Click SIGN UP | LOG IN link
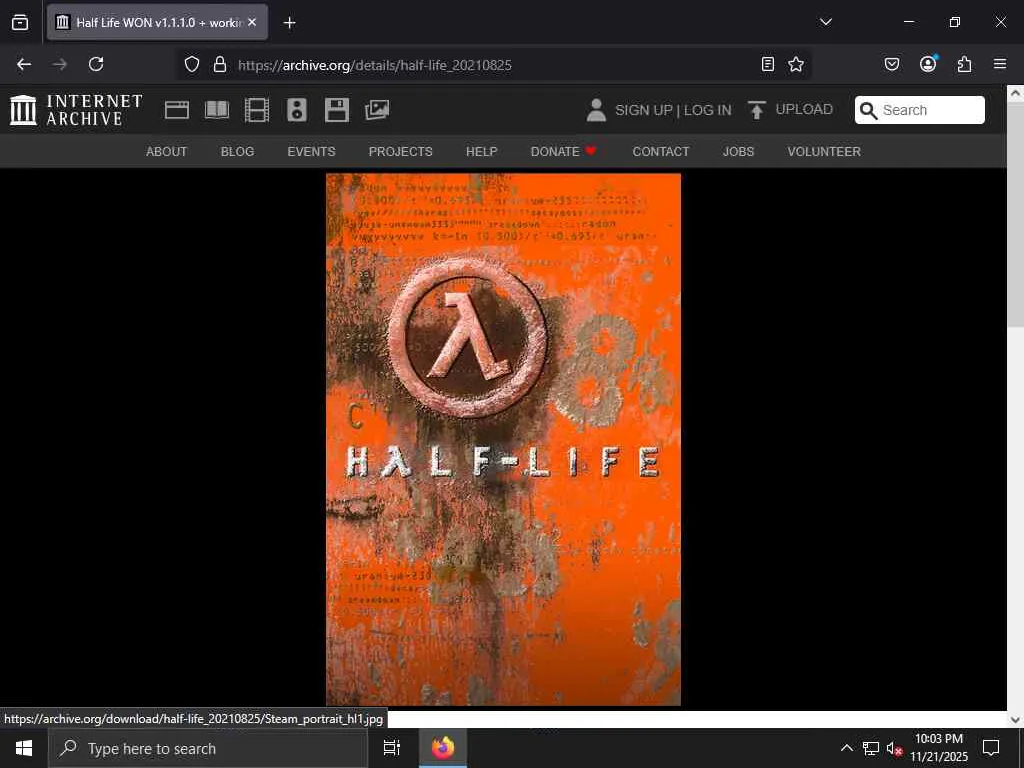Viewport: 1024px width, 768px height. click(x=673, y=110)
